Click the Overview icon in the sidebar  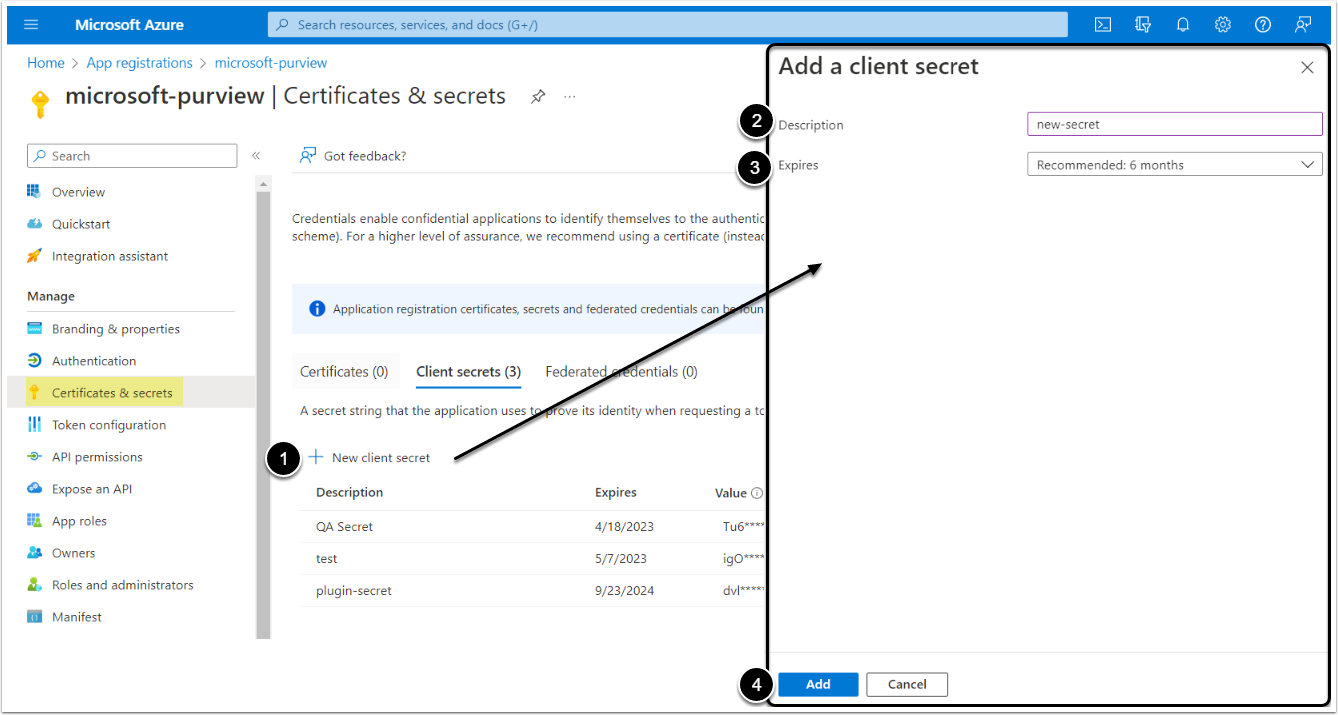(34, 192)
